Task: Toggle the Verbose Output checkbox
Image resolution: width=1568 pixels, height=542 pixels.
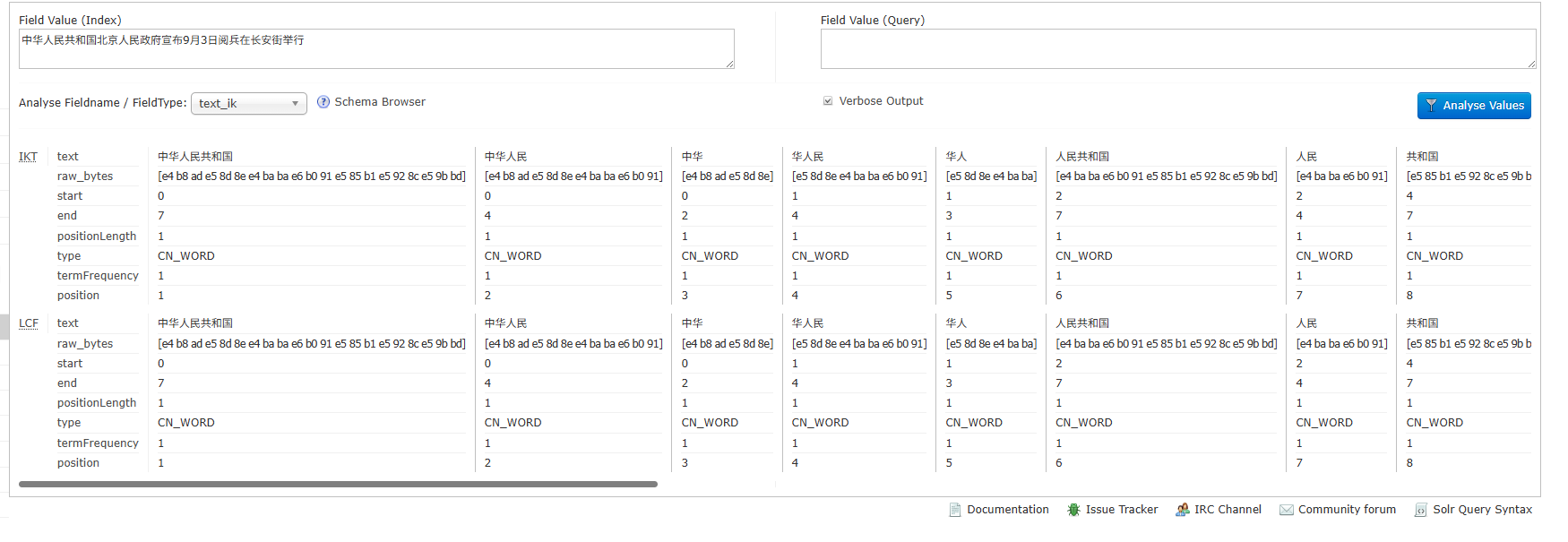Action: [x=828, y=101]
